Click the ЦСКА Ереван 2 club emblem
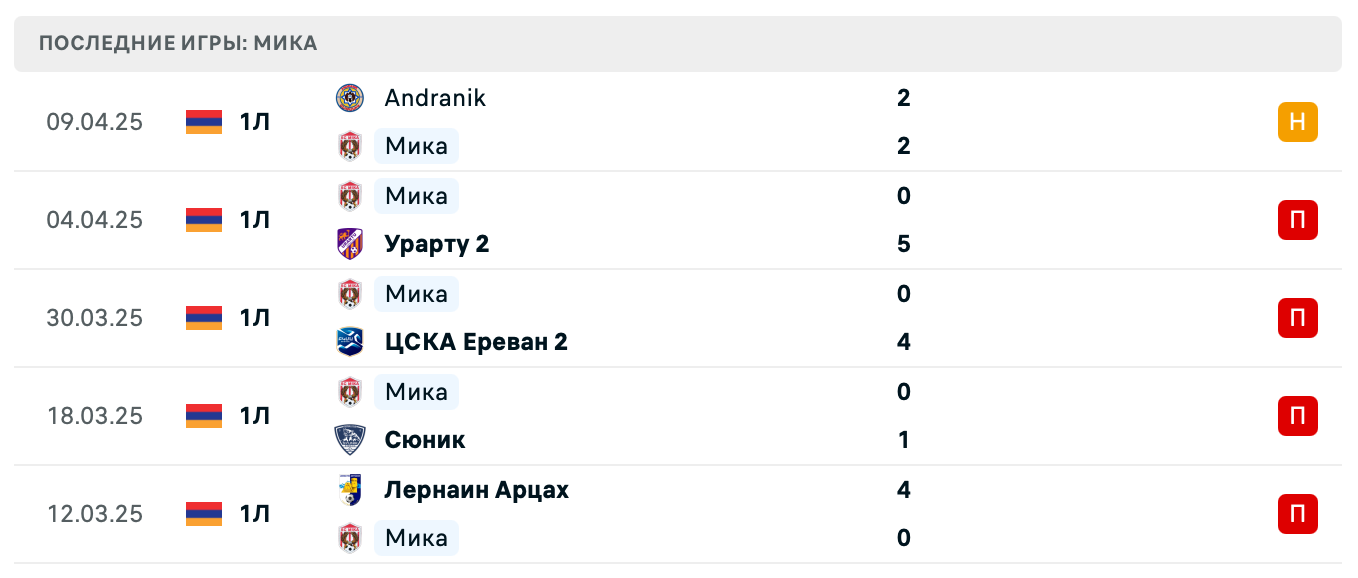Screen dimensions: 1358x578 coord(349,342)
